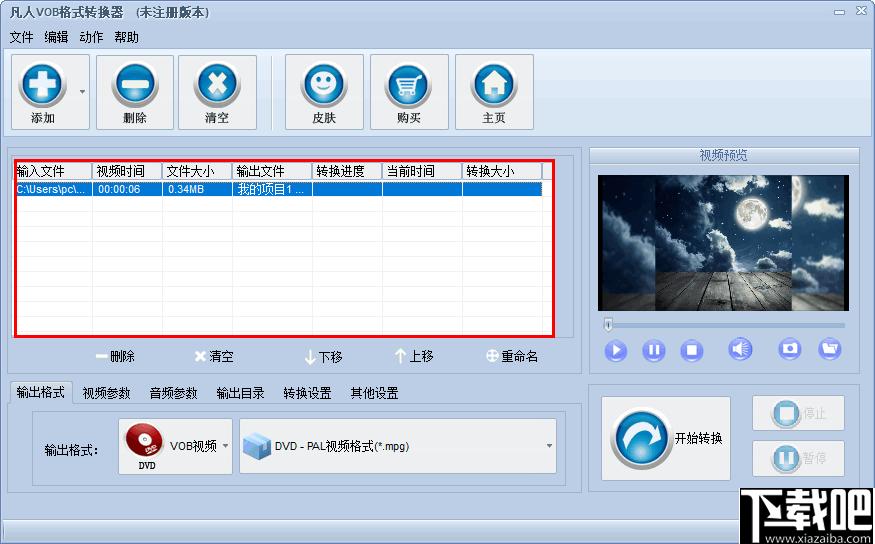Play the video preview

tap(616, 350)
